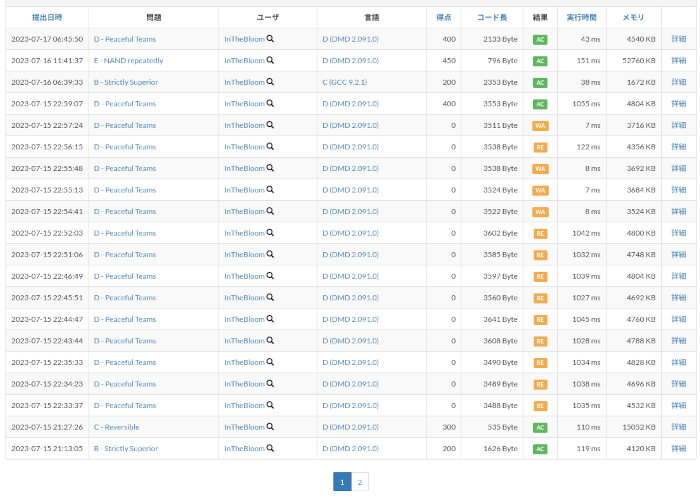Click search icon in the 2023-07-16 11:41:37 row
The image size is (700, 503).
(270, 60)
